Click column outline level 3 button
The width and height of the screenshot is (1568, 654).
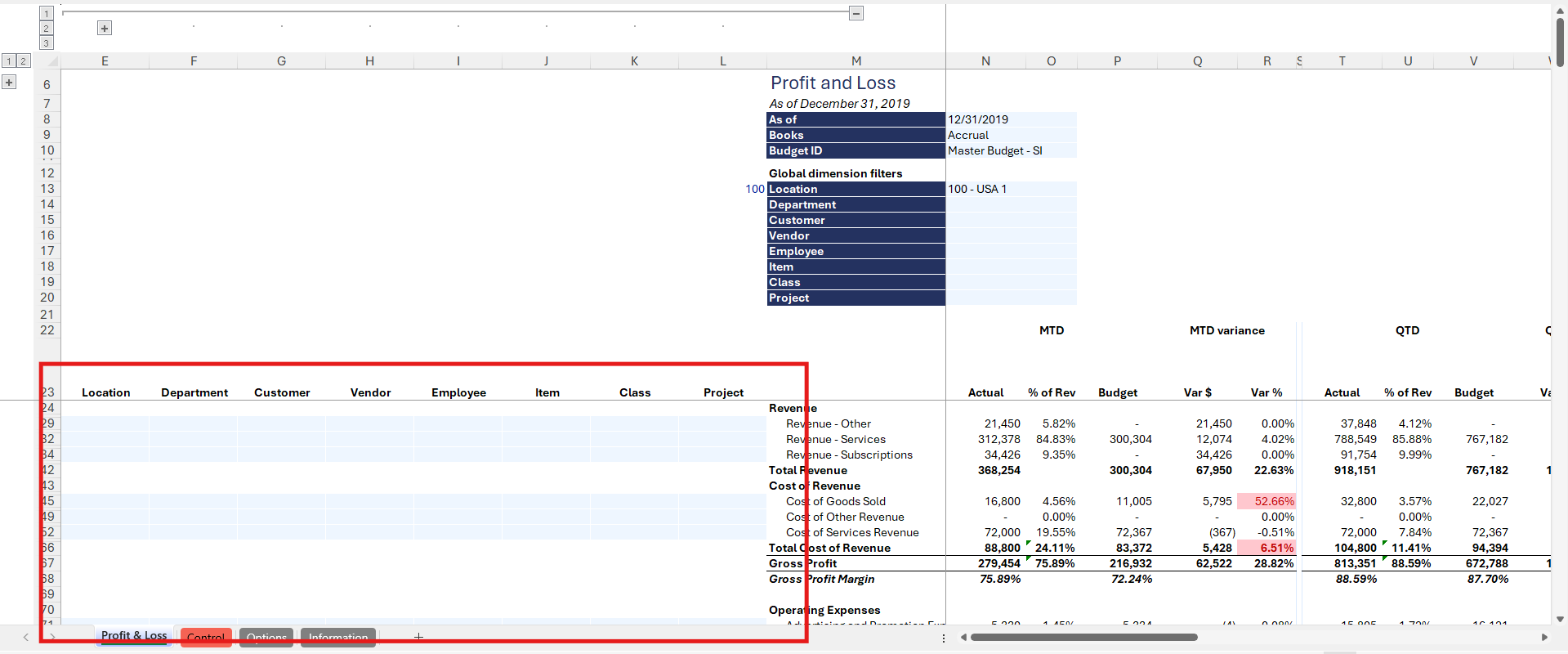click(x=47, y=43)
